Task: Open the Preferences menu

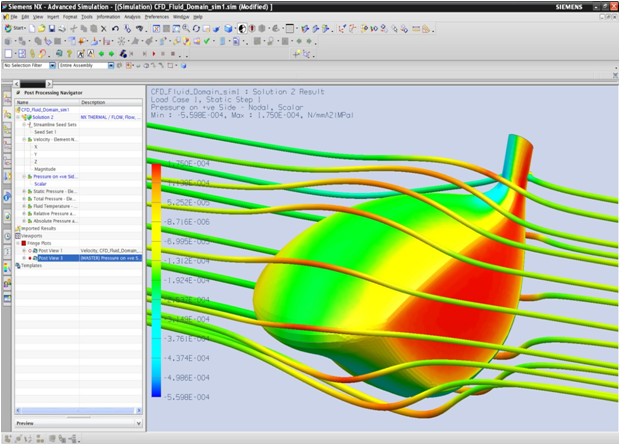Action: tap(156, 17)
